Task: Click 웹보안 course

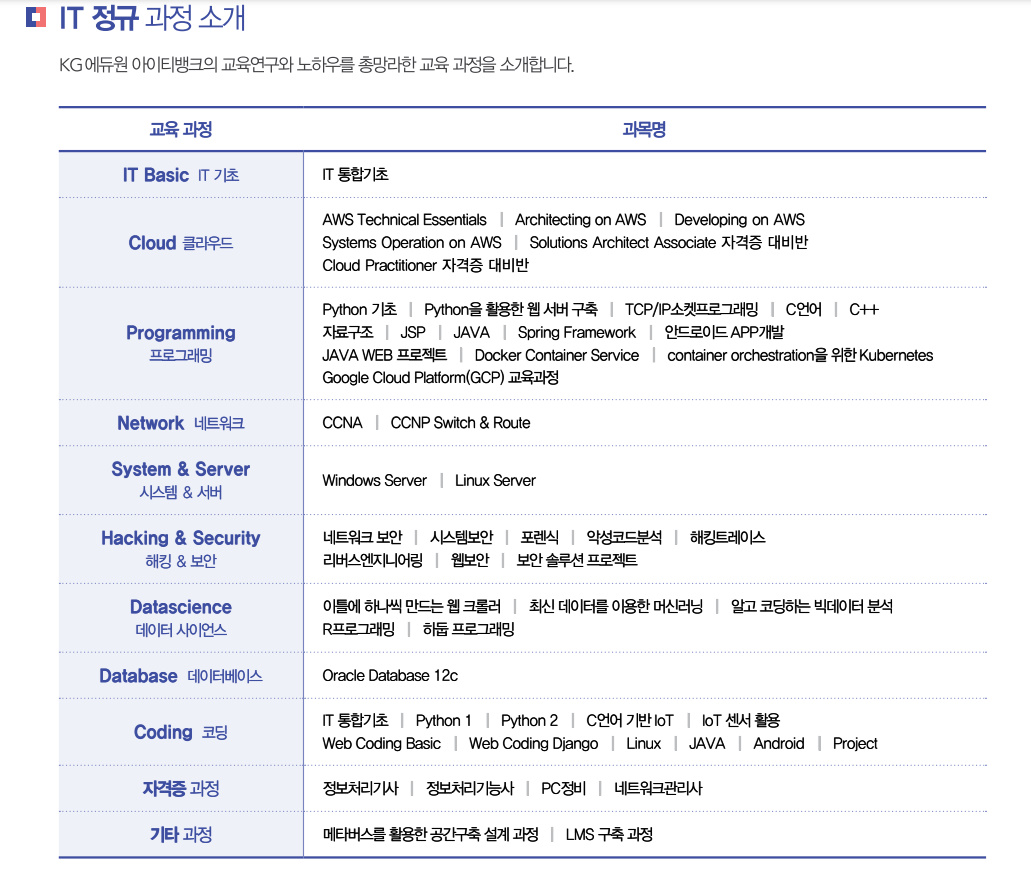Action: point(469,561)
